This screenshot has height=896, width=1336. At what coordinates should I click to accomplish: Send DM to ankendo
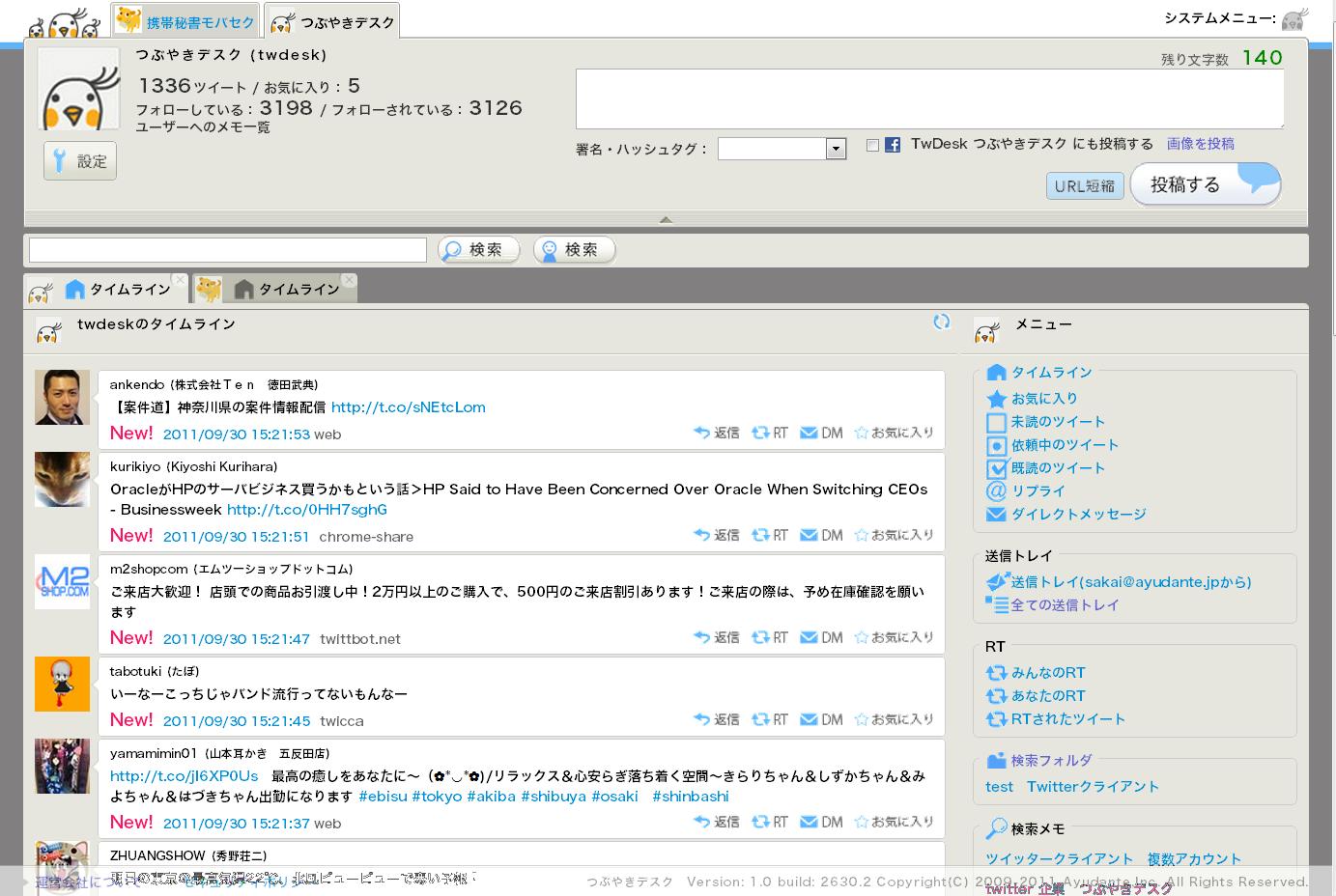(x=821, y=433)
